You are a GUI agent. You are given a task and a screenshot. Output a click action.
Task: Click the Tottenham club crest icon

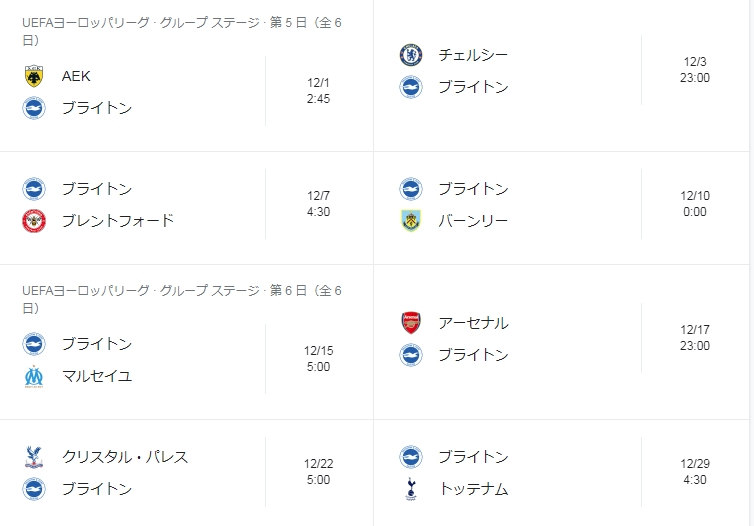coord(411,489)
